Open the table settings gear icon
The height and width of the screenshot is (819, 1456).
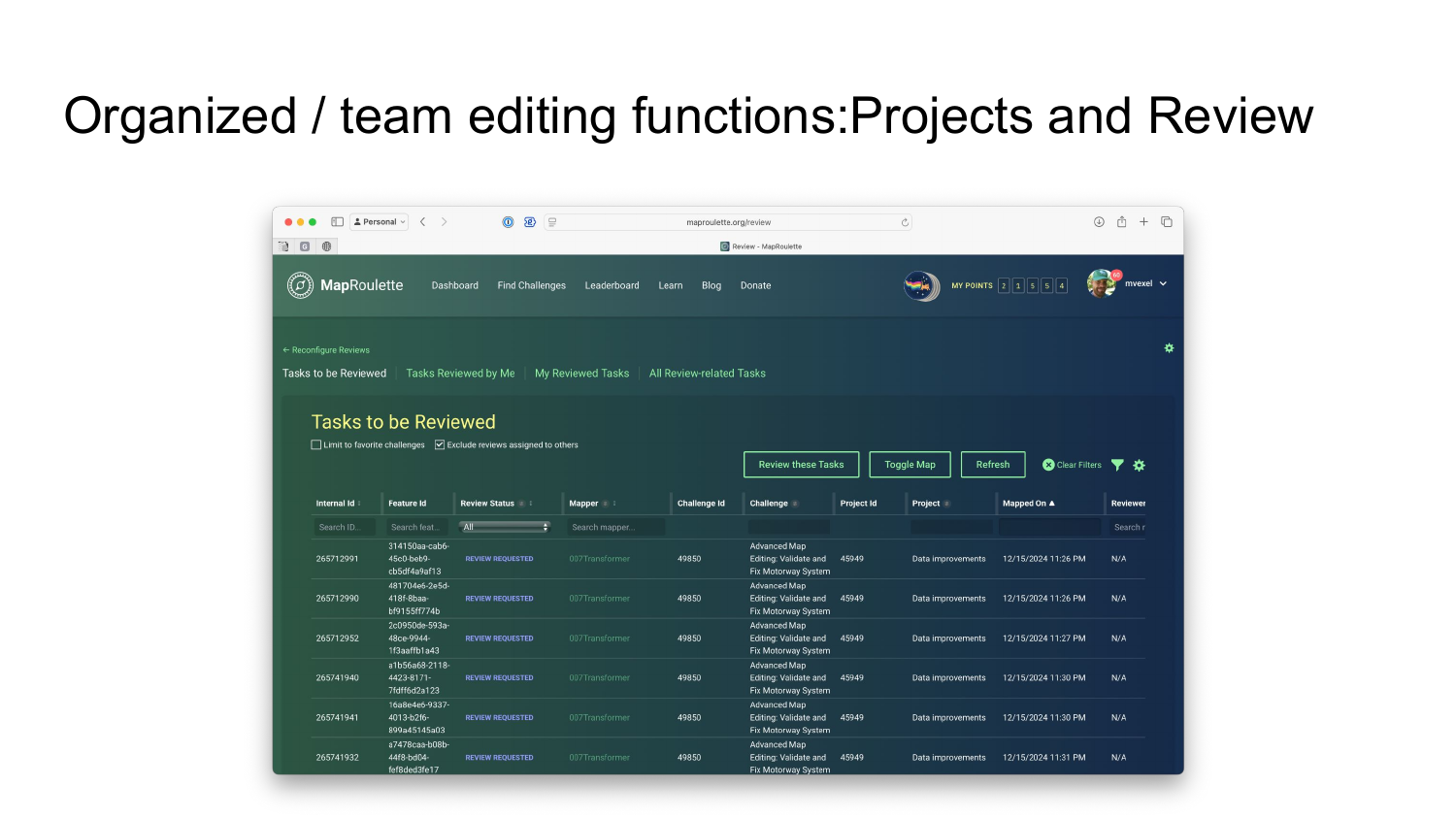(x=1140, y=465)
